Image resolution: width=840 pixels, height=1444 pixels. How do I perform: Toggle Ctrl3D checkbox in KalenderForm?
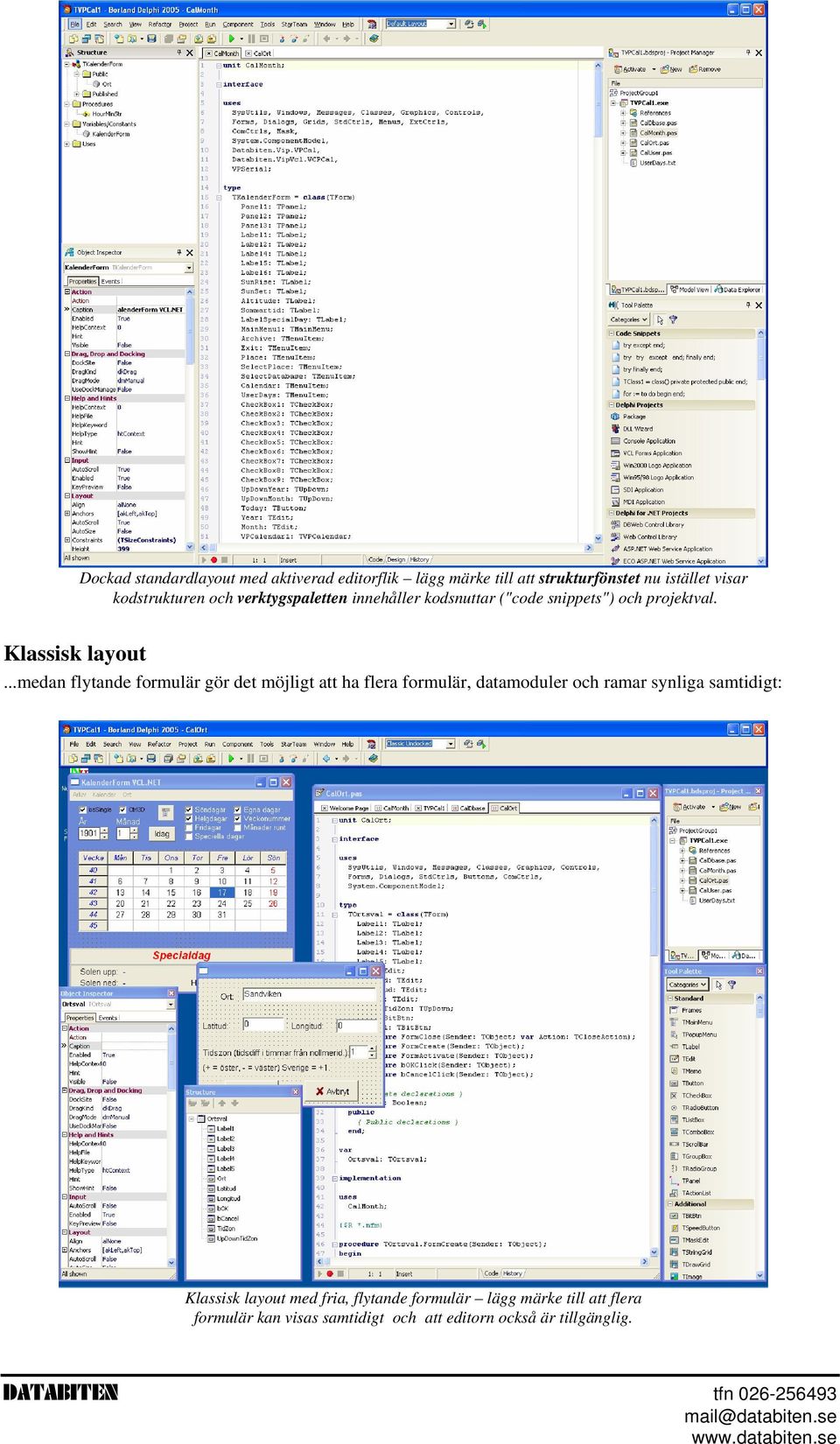pos(123,810)
